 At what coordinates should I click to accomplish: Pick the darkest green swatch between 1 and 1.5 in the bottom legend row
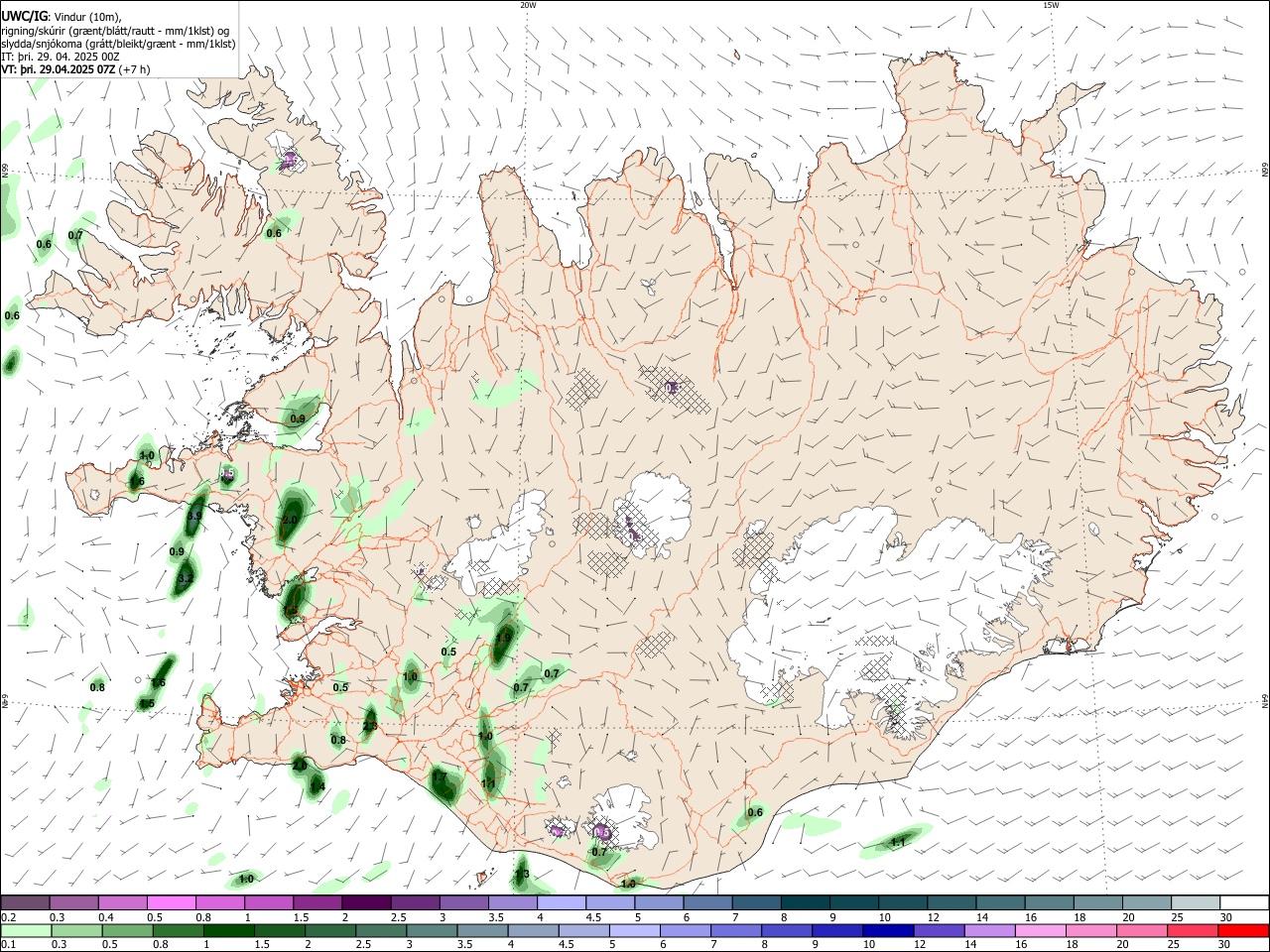point(228,930)
